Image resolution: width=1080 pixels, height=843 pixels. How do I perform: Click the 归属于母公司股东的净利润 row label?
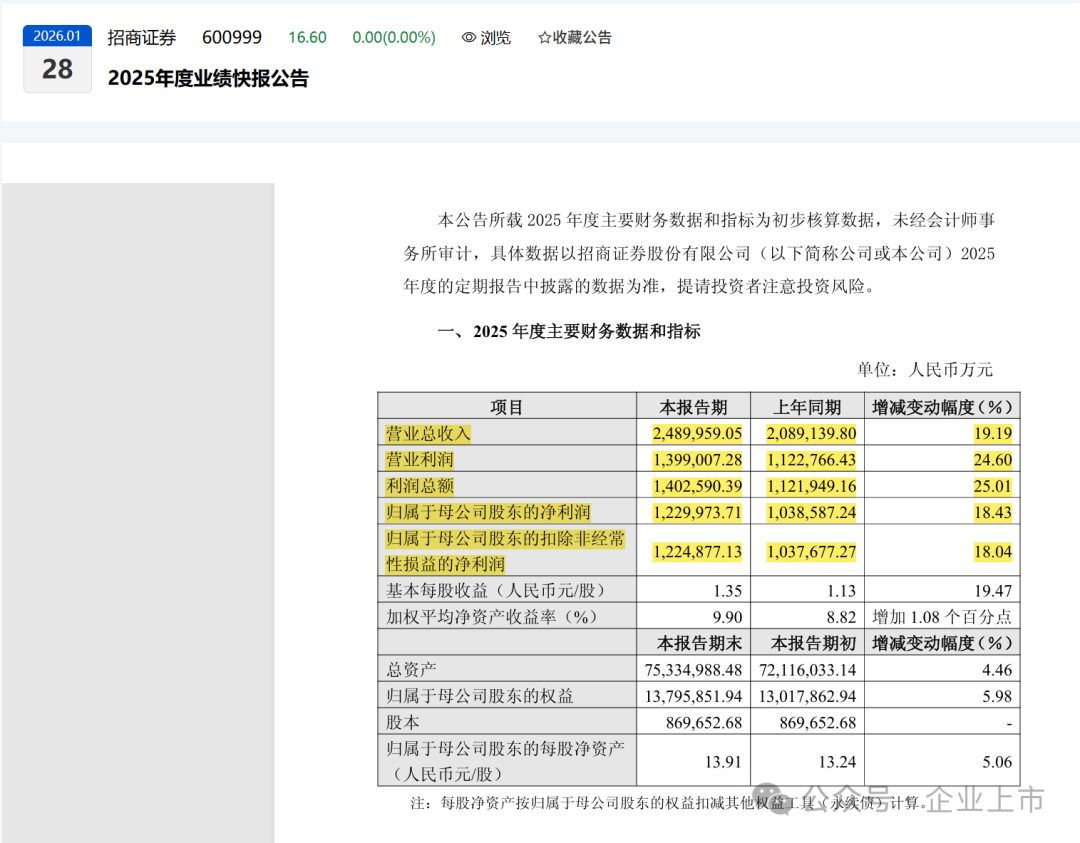488,512
